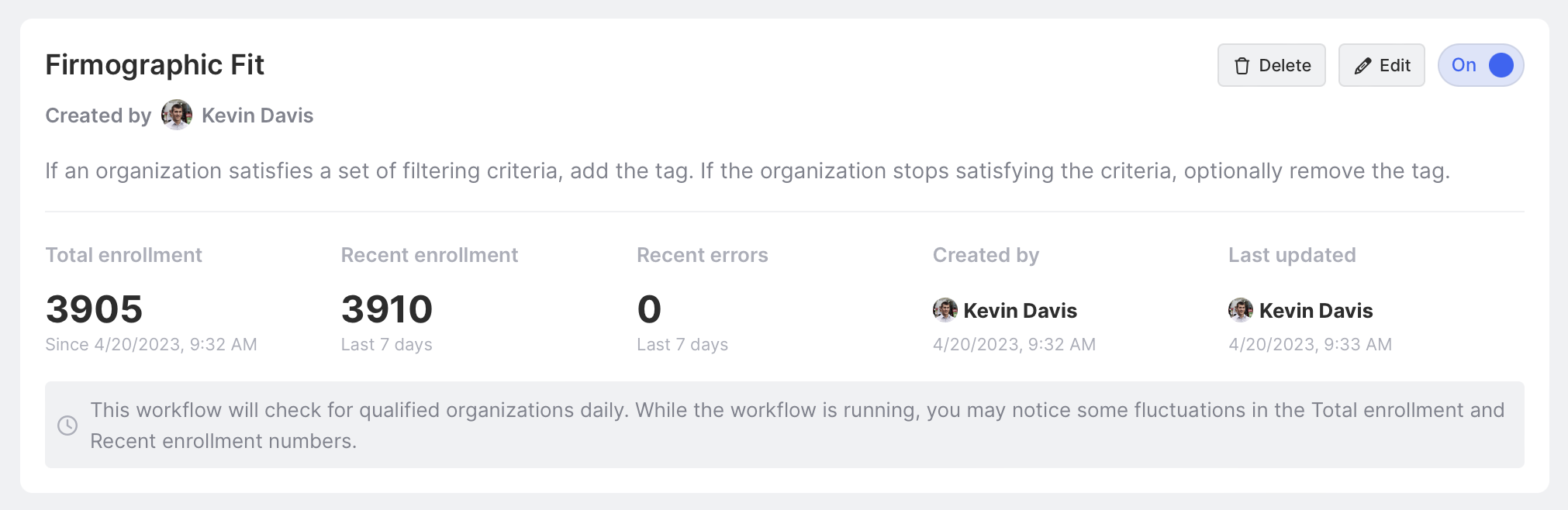Viewport: 1568px width, 510px height.
Task: Click the recent enrollment count 3910
Action: [387, 309]
